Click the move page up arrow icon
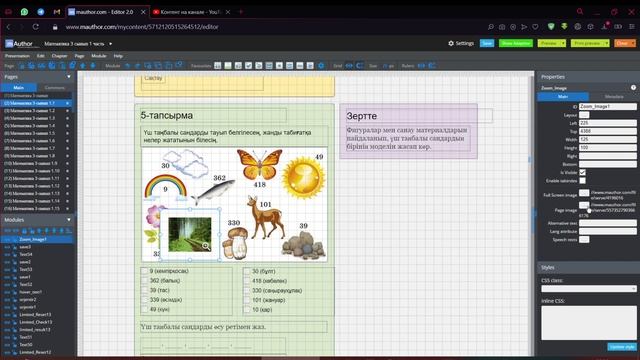This screenshot has height=360, width=640. pyautogui.click(x=83, y=66)
